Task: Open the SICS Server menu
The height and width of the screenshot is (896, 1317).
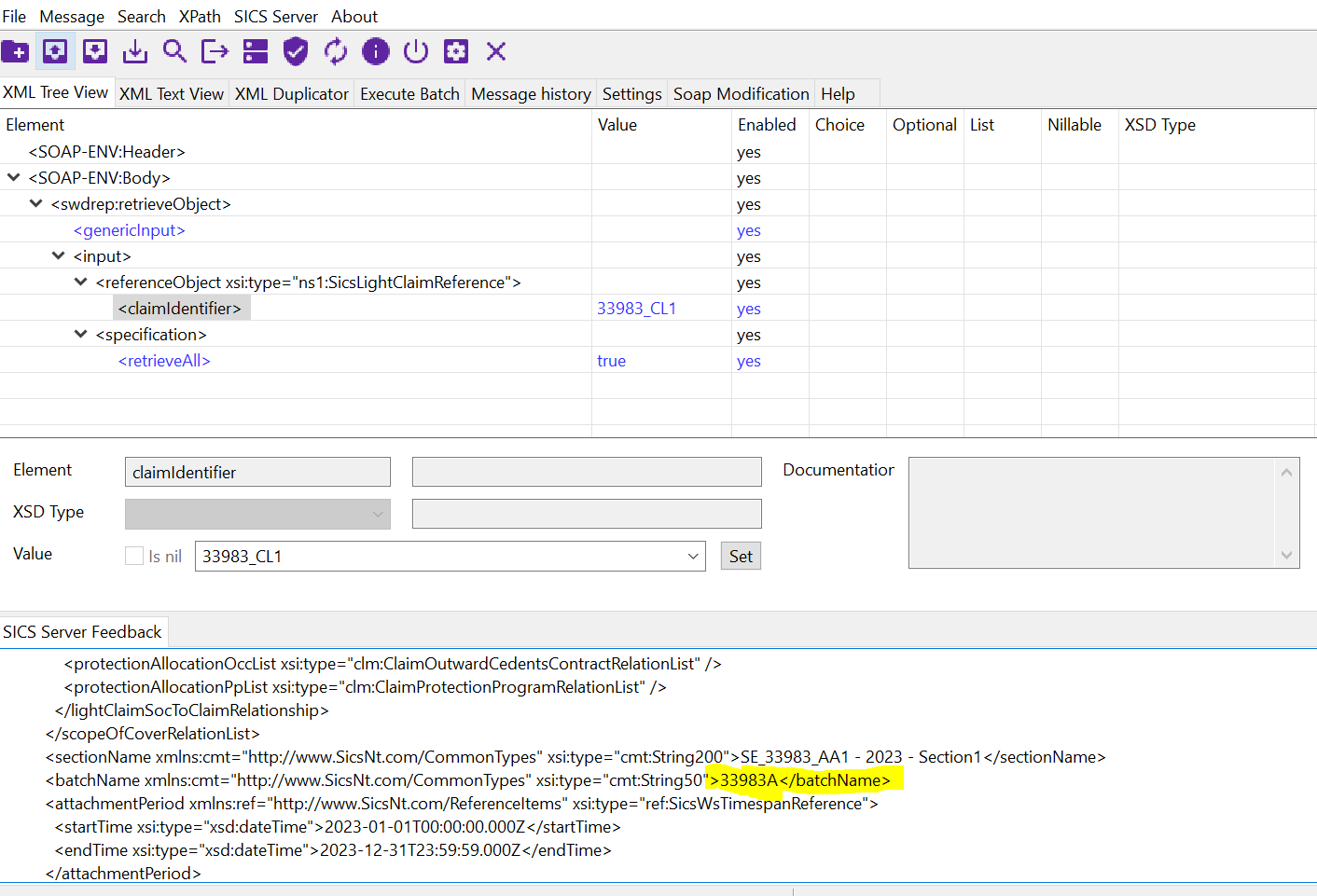Action: (x=275, y=17)
